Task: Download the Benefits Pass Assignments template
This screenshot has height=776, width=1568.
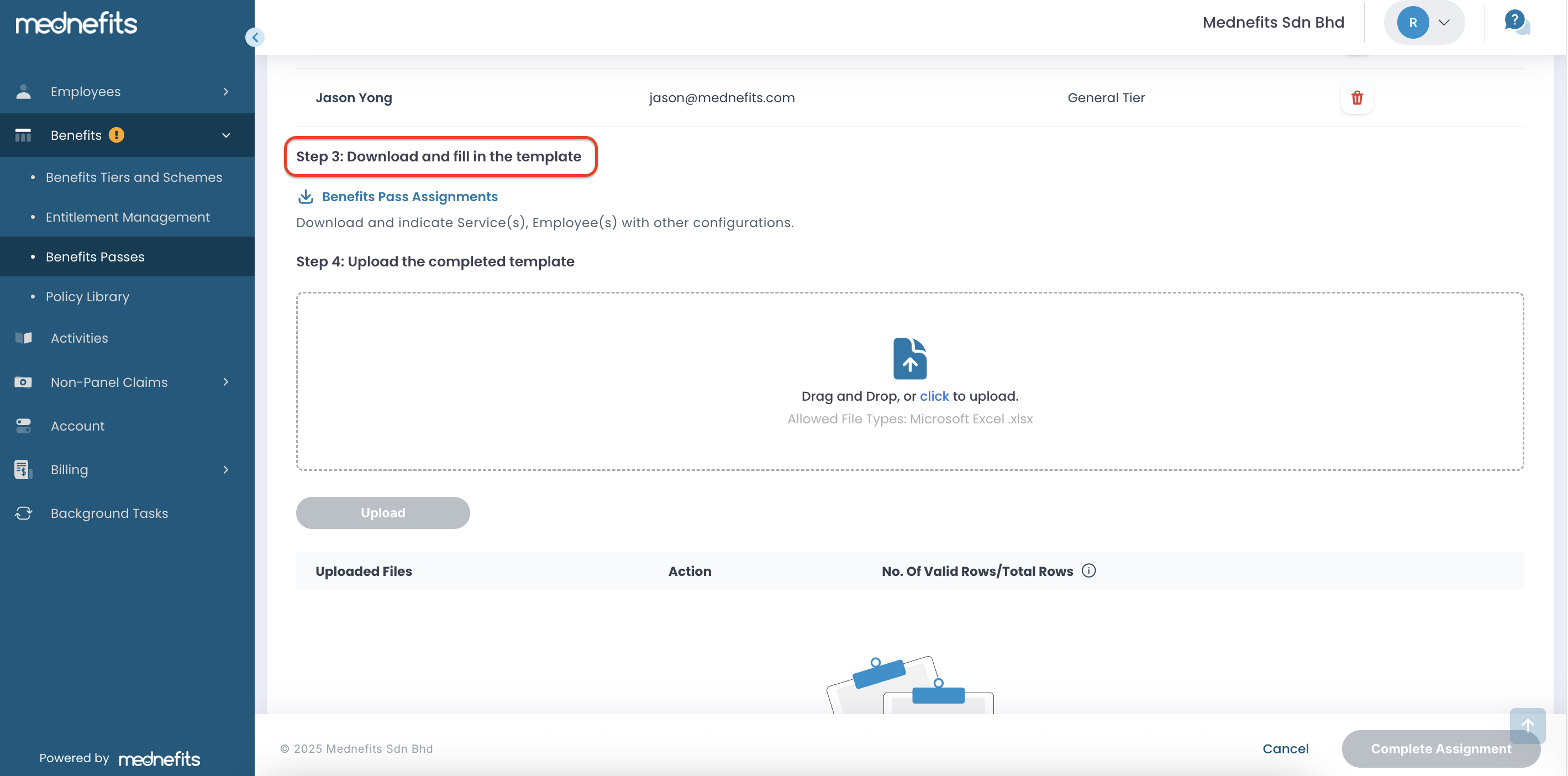Action: [409, 197]
